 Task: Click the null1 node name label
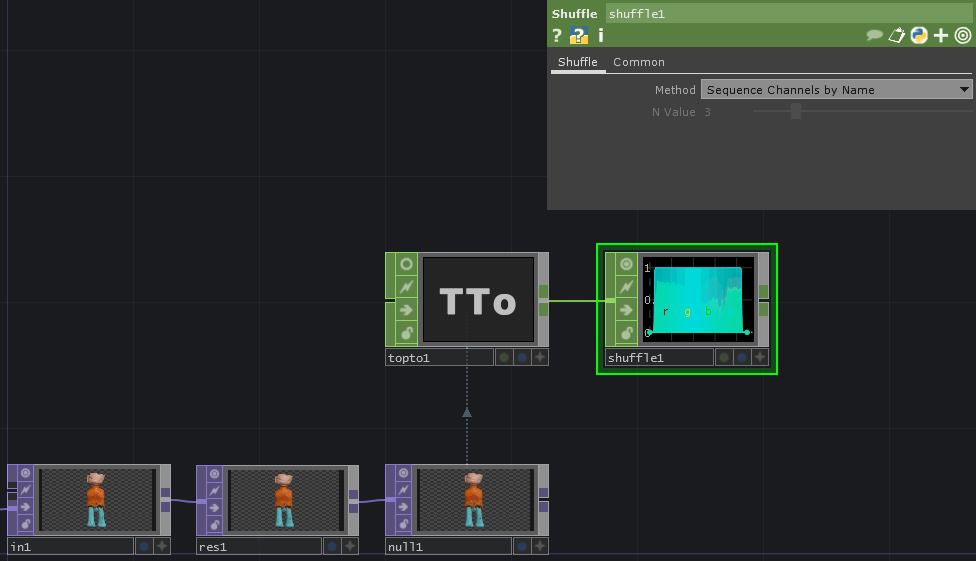(x=448, y=546)
